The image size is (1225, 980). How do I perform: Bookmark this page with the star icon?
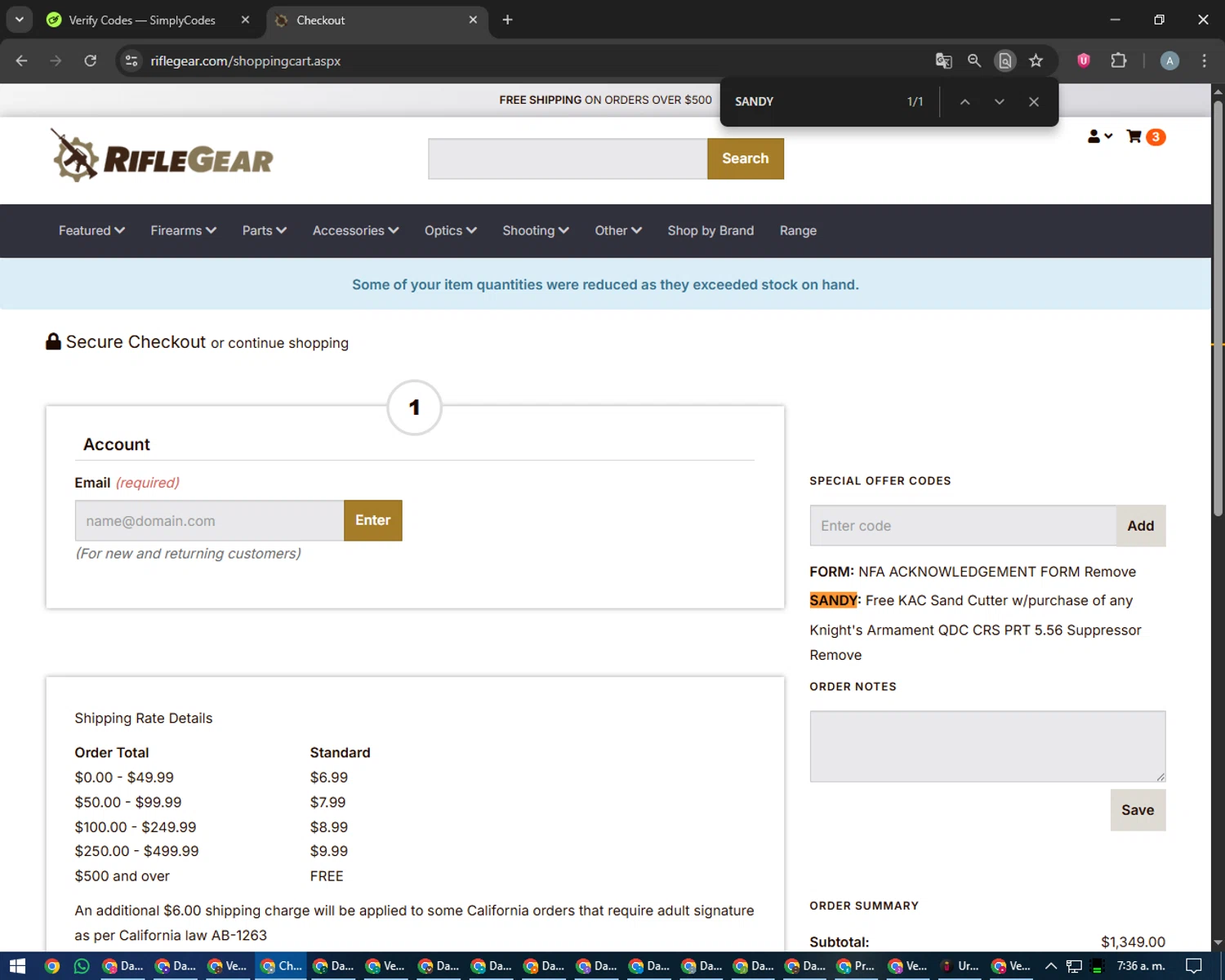click(x=1036, y=60)
